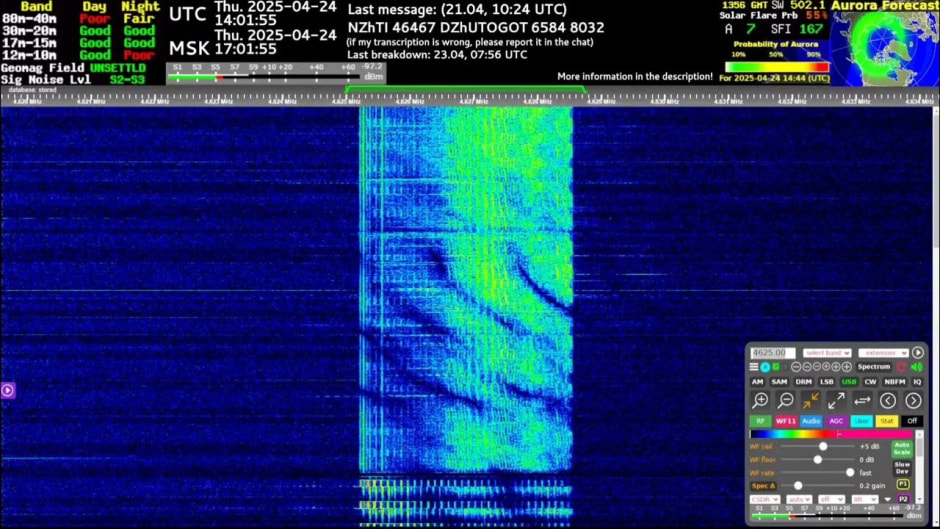Open the select band dropdown

tap(827, 353)
